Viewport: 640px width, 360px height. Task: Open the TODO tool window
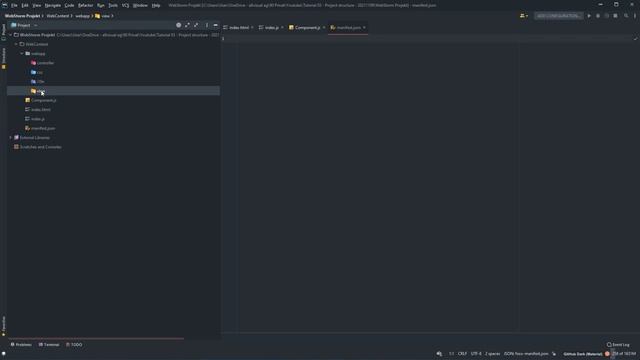74,344
